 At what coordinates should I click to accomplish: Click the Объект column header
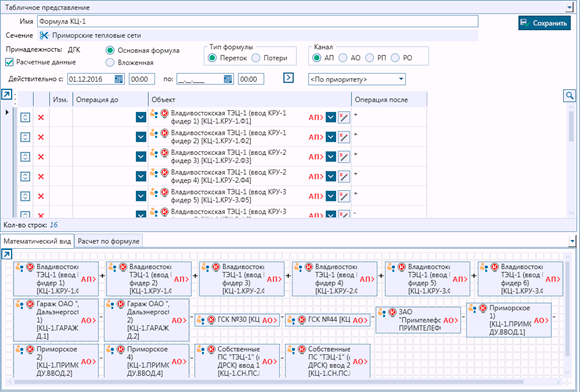click(250, 99)
